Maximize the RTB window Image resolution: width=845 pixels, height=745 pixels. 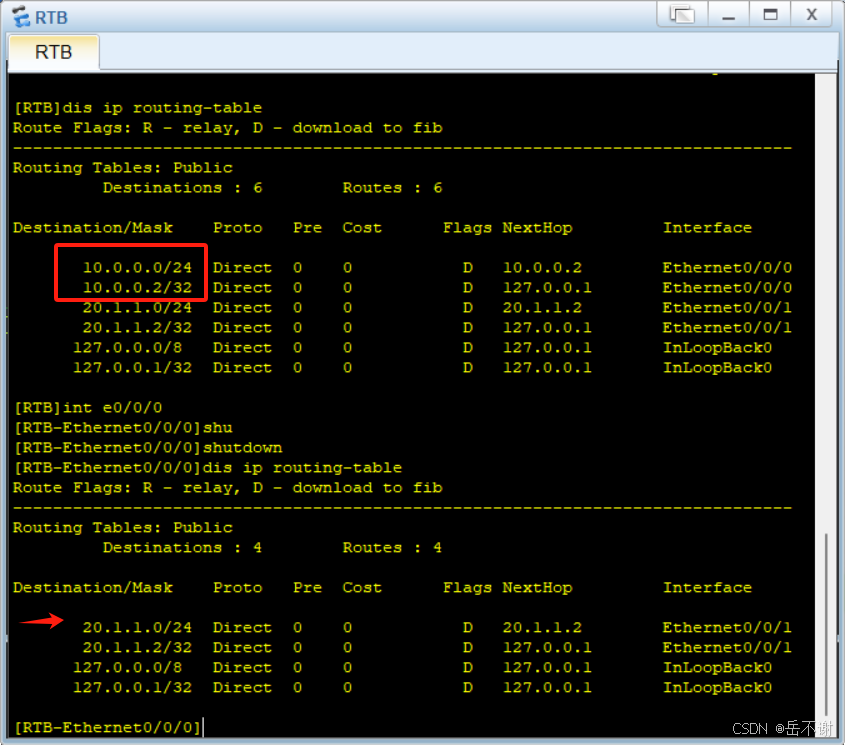pos(770,15)
